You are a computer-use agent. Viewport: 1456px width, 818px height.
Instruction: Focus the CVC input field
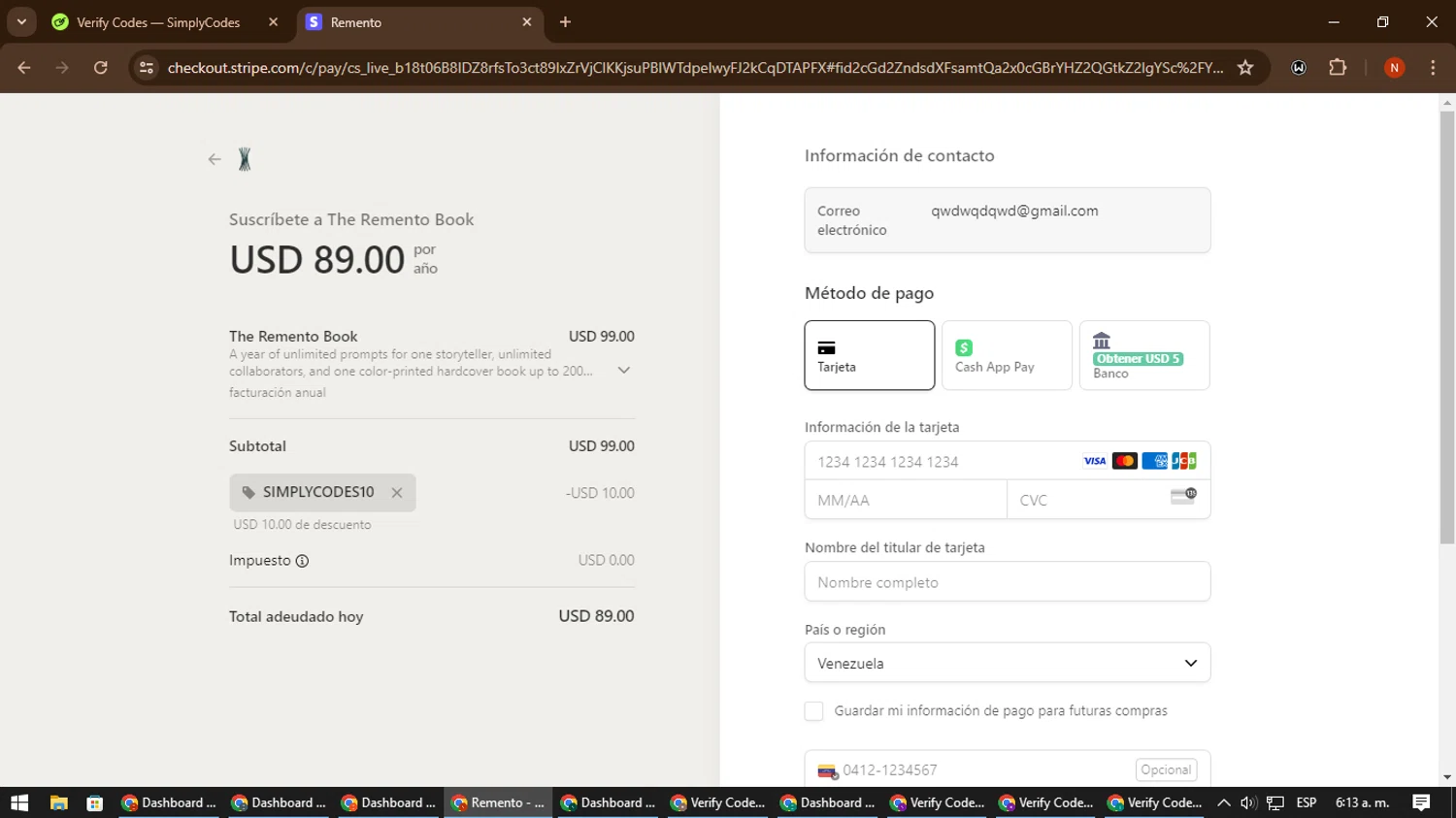[x=1109, y=500]
